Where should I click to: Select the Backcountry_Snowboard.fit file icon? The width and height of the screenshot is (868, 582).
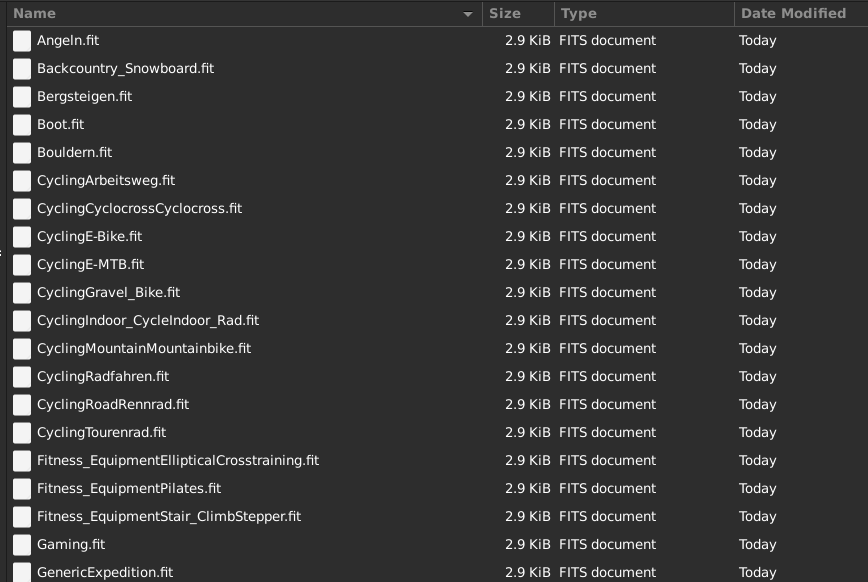(x=22, y=69)
